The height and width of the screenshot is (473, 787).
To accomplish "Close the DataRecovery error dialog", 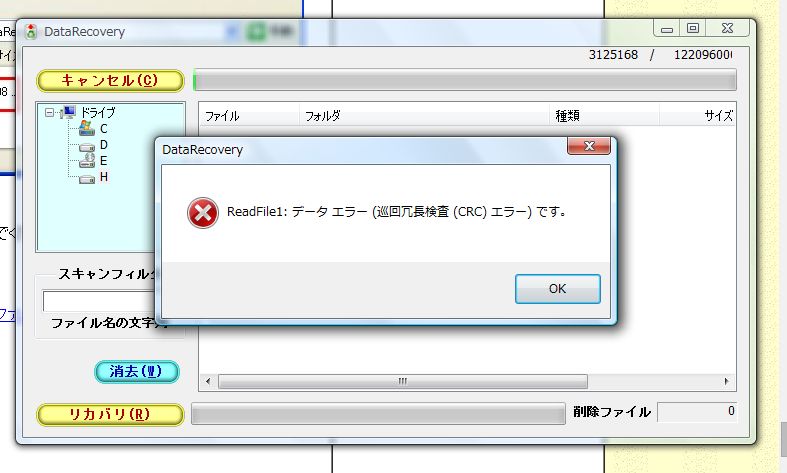I will 589,146.
